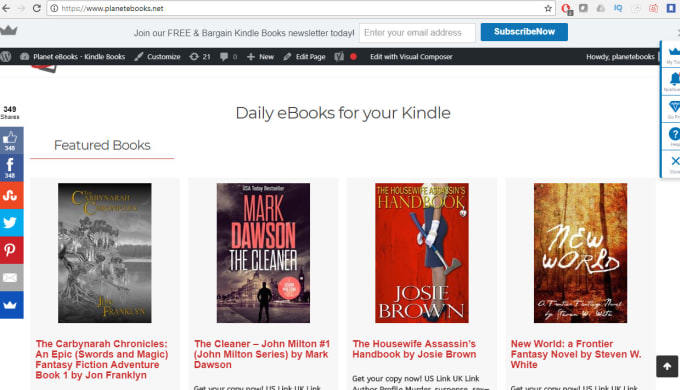Screen dimensions: 680x390
Task: Open the New World book cover
Action: tap(580, 253)
